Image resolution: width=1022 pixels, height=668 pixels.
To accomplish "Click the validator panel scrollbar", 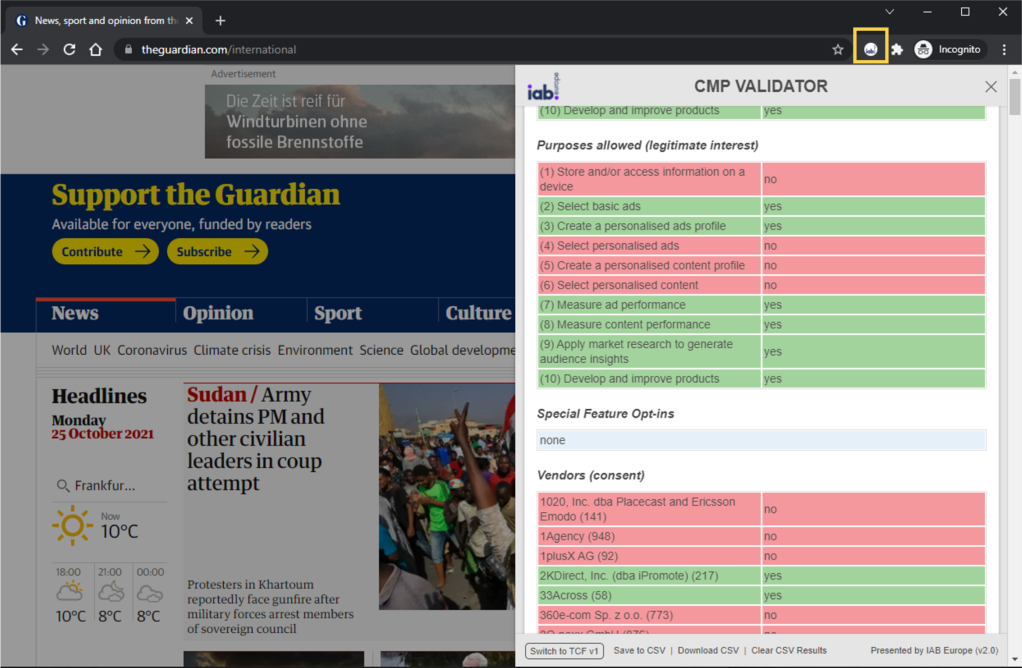I will [1015, 98].
